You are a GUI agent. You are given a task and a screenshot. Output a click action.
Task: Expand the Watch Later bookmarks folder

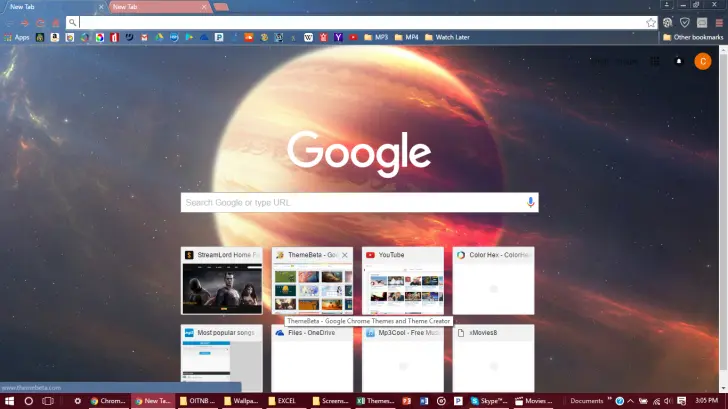coord(448,37)
